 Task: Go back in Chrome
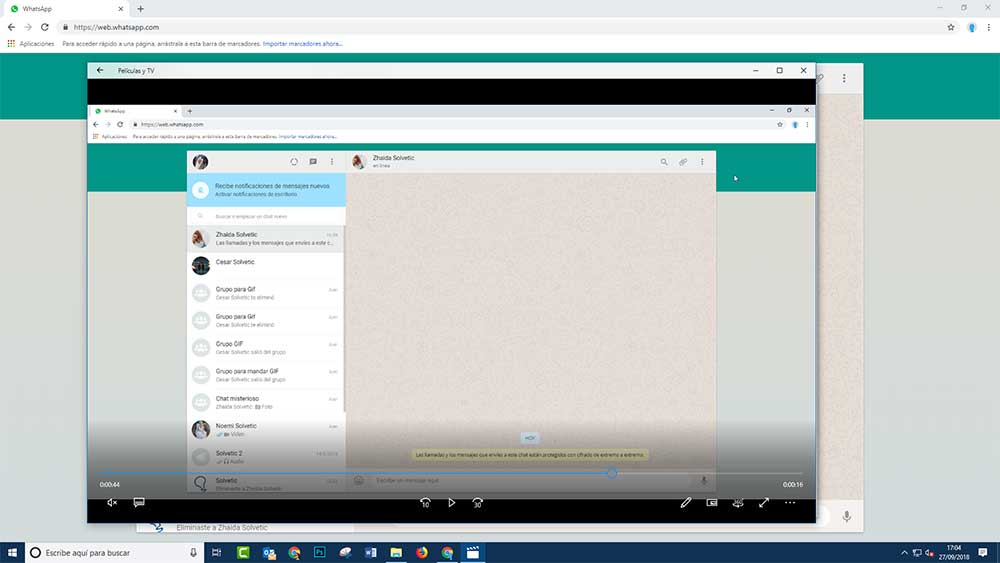point(11,27)
